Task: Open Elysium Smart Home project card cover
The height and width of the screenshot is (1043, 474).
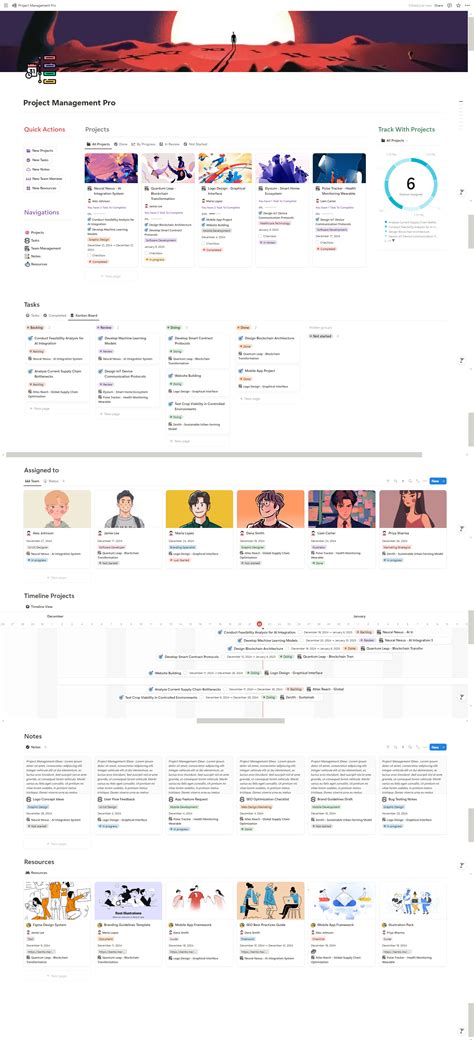Action: coord(283,168)
